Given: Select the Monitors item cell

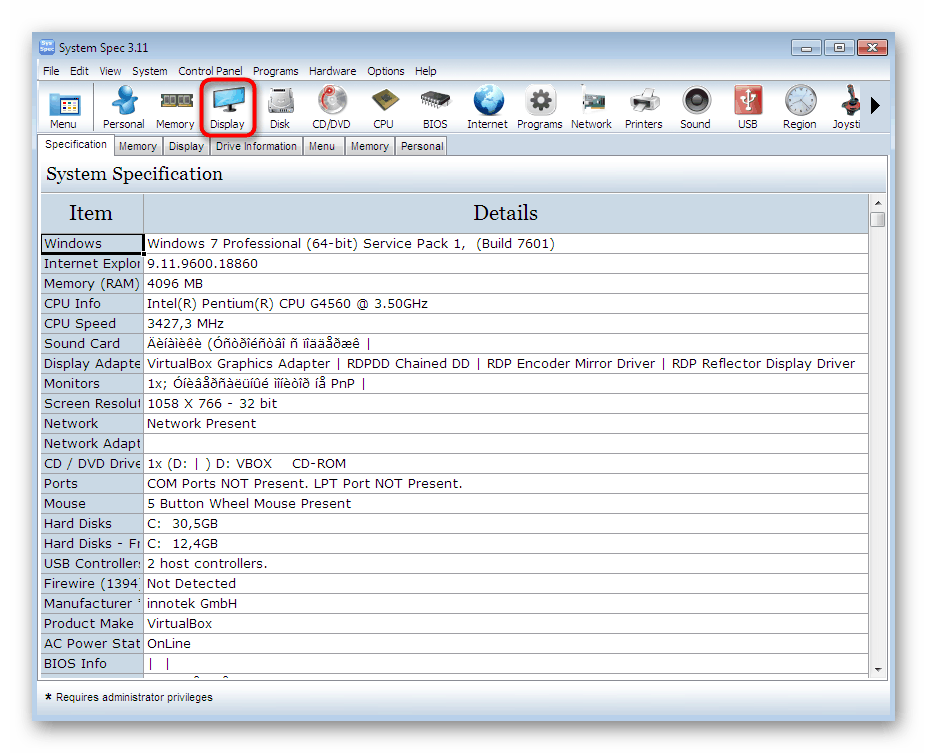Looking at the screenshot, I should point(92,384).
